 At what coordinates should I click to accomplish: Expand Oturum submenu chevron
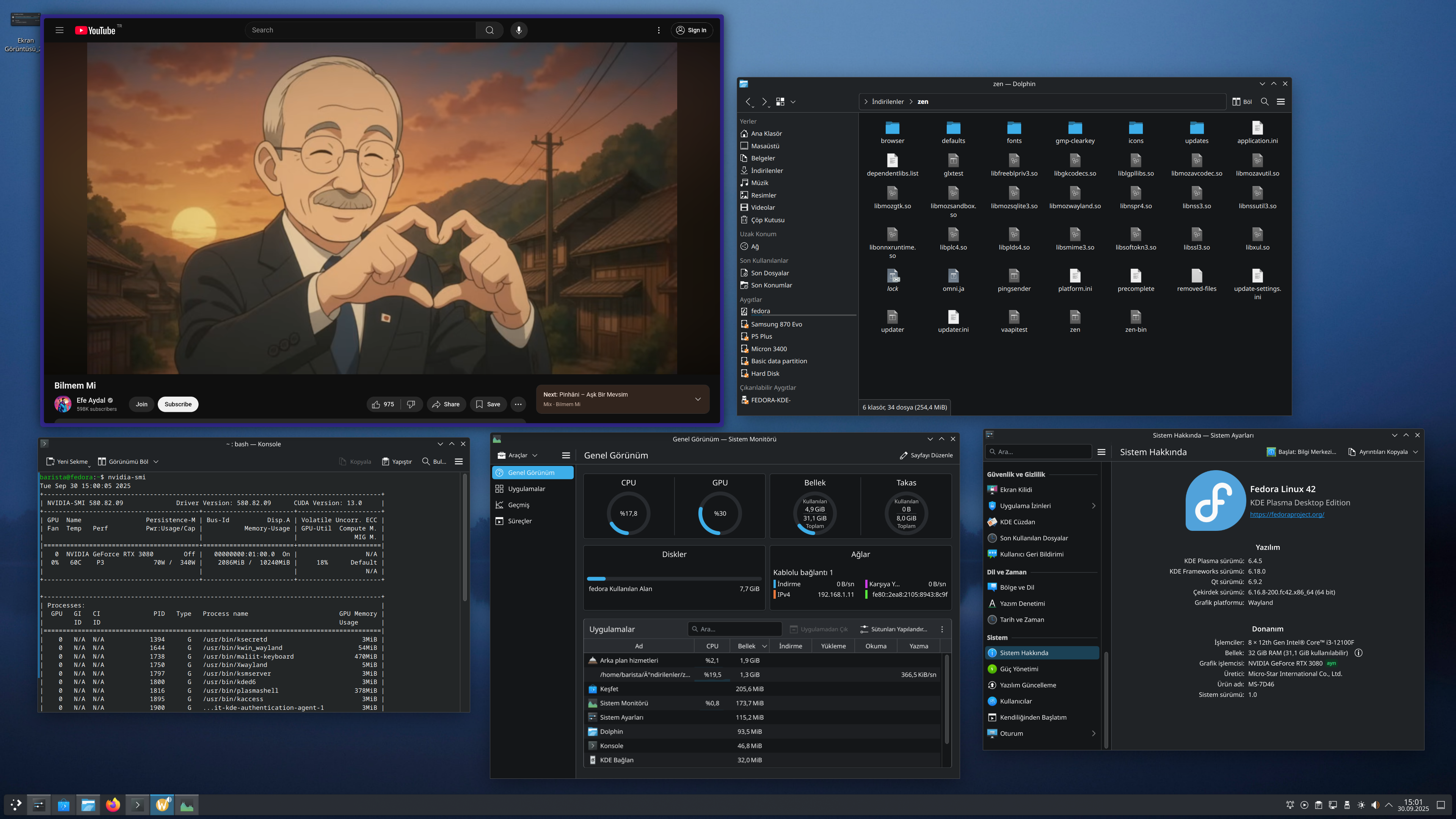(1094, 733)
